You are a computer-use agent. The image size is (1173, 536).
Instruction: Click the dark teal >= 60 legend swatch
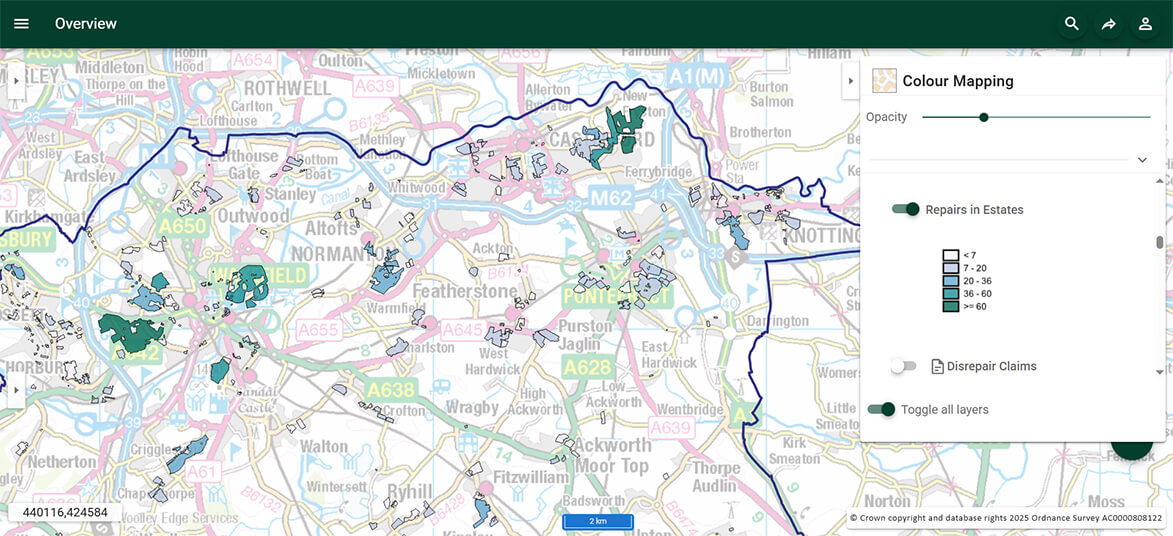[951, 306]
